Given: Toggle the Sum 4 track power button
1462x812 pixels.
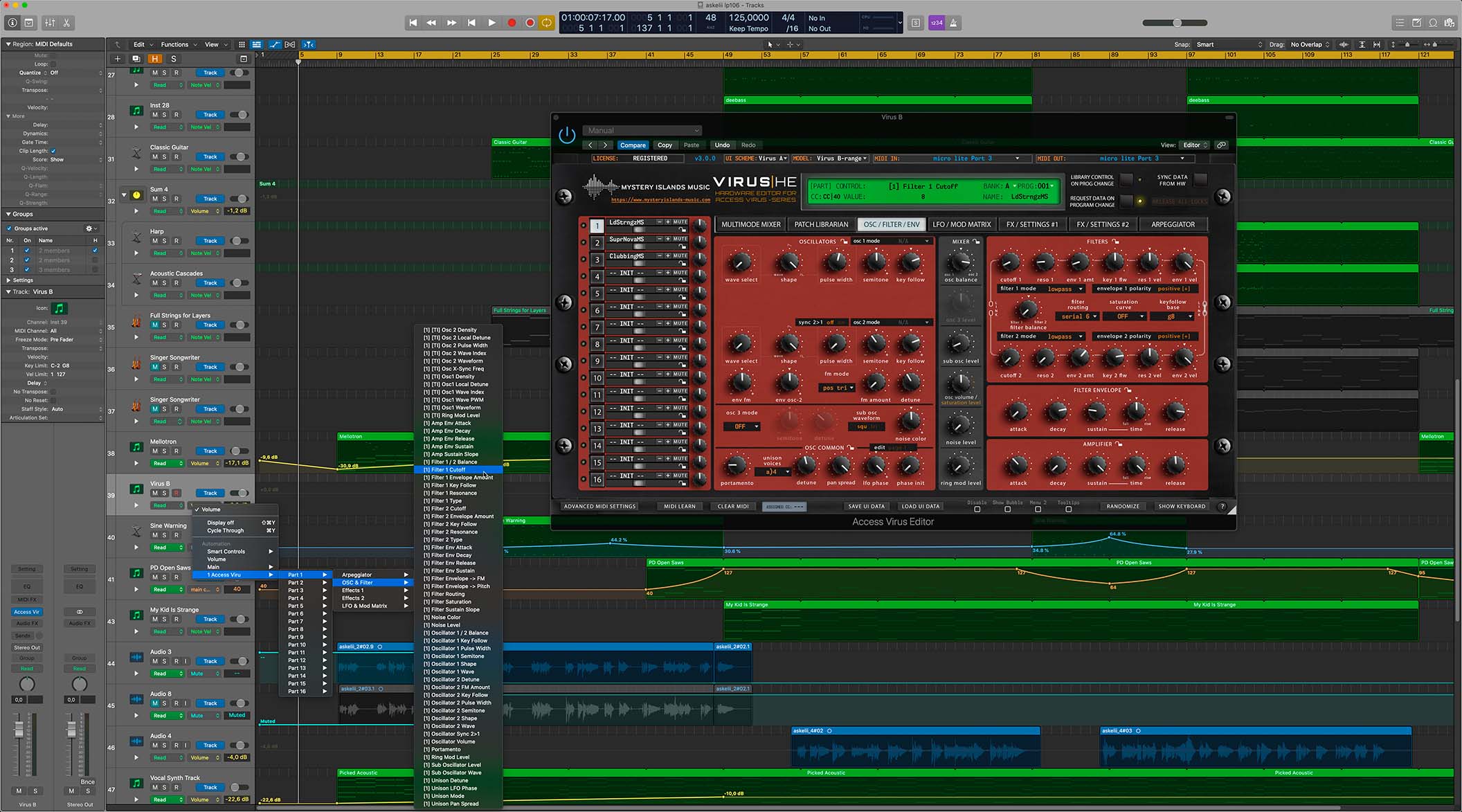Looking at the screenshot, I should (x=136, y=195).
